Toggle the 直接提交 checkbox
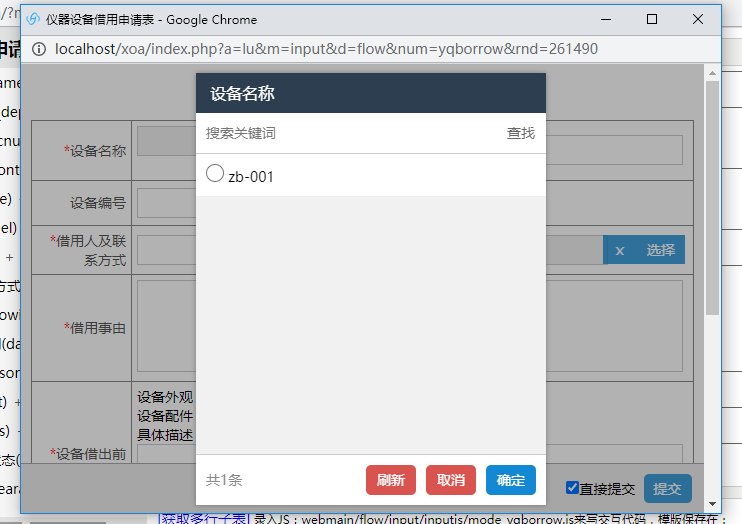Screen dimensions: 742x524 pyautogui.click(x=573, y=488)
